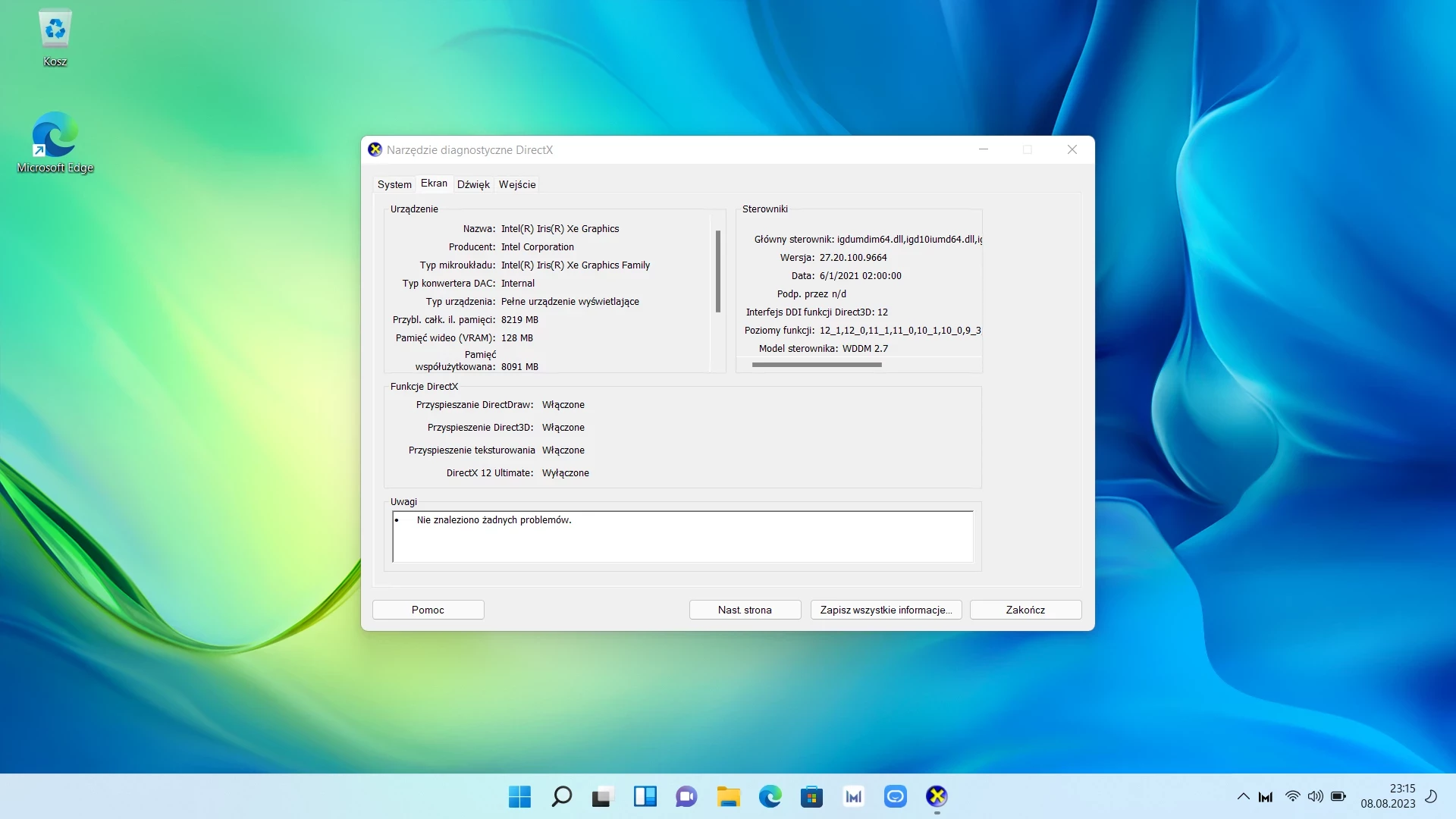
Task: Click the DirectX diagnostic tool title bar icon
Action: click(375, 149)
